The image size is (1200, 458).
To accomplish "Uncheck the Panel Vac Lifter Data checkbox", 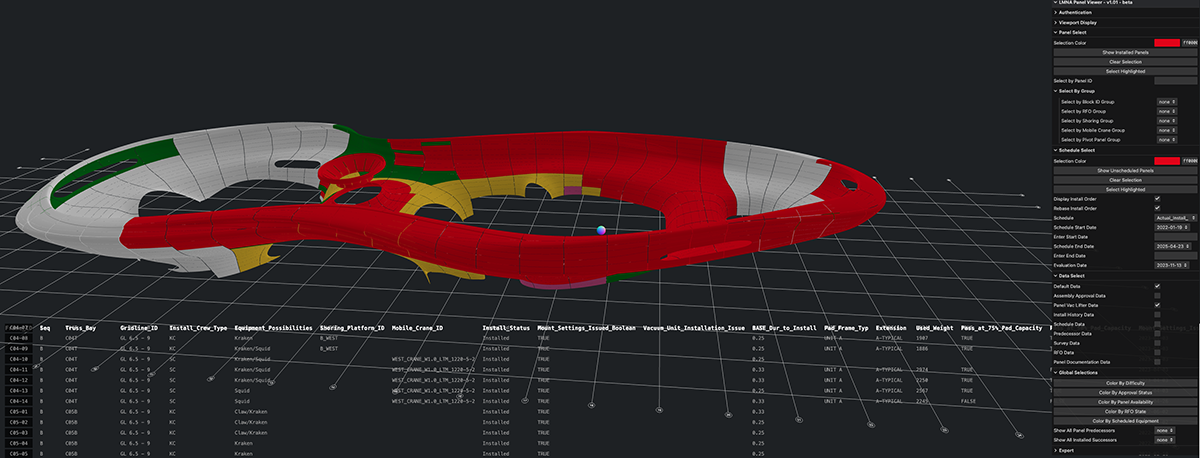I will coord(1158,305).
